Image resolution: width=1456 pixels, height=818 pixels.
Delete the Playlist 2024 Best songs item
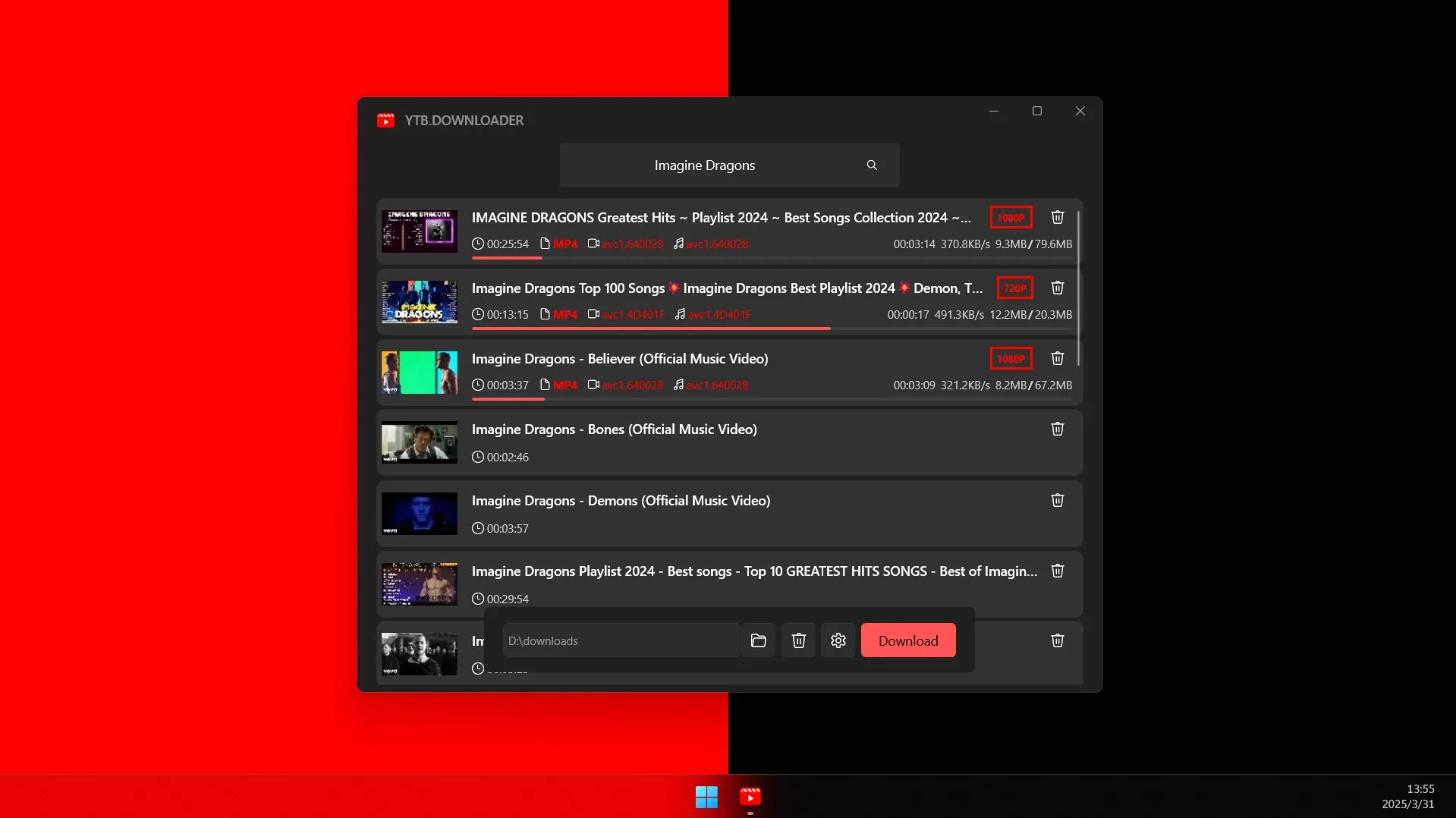point(1057,571)
